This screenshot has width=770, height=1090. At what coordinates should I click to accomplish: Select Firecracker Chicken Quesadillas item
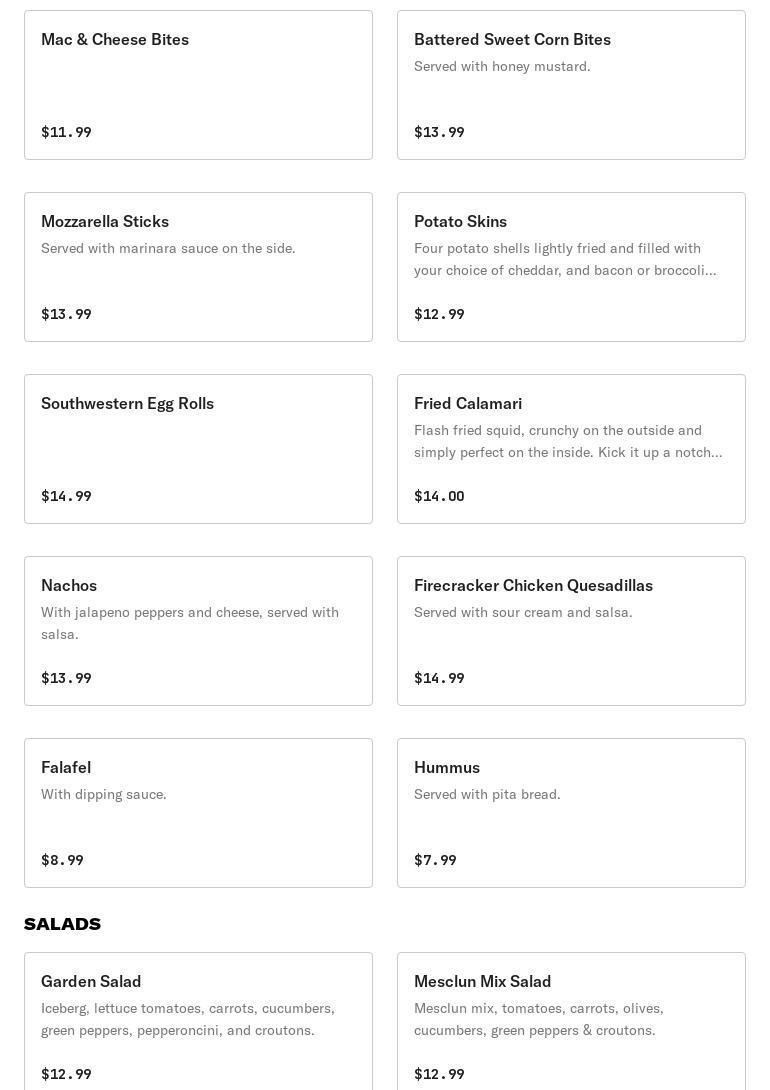[x=571, y=631]
